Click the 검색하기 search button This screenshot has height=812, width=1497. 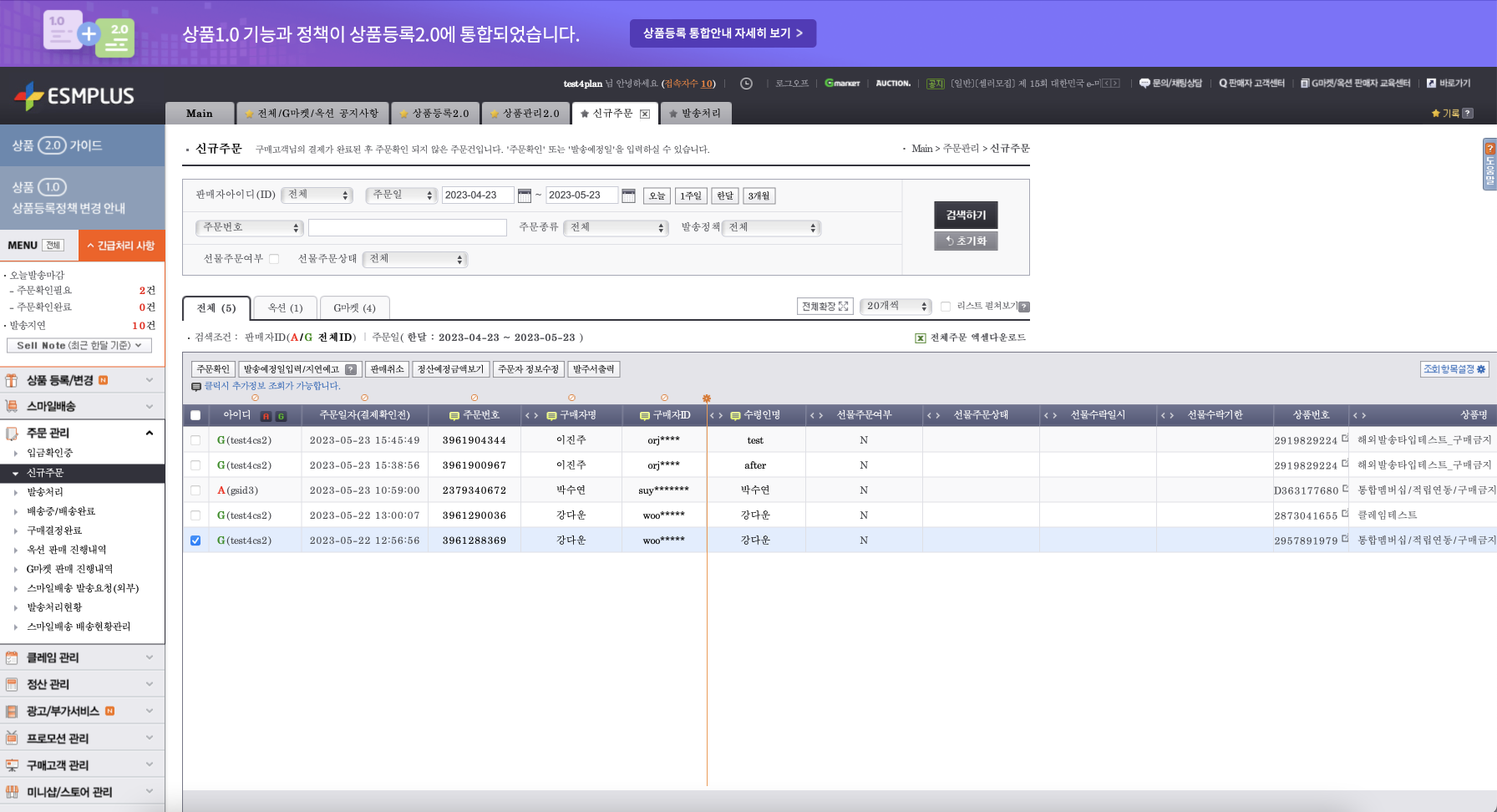pos(966,215)
